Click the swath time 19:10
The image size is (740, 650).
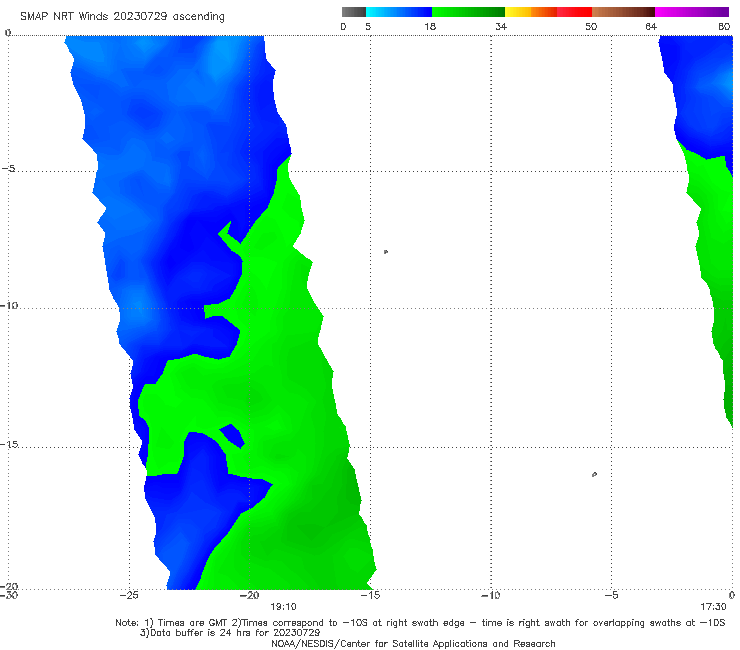tap(283, 607)
